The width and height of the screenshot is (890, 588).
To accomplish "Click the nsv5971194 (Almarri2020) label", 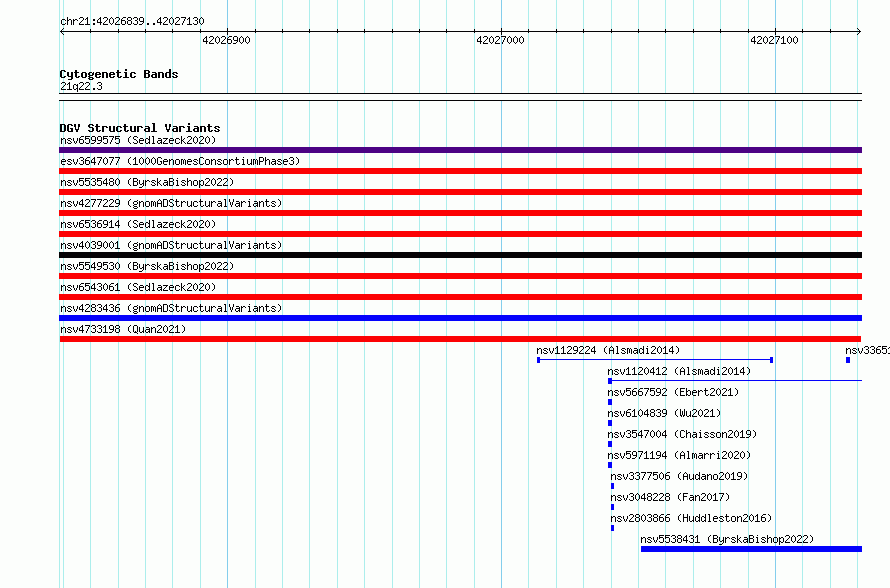I will [679, 455].
